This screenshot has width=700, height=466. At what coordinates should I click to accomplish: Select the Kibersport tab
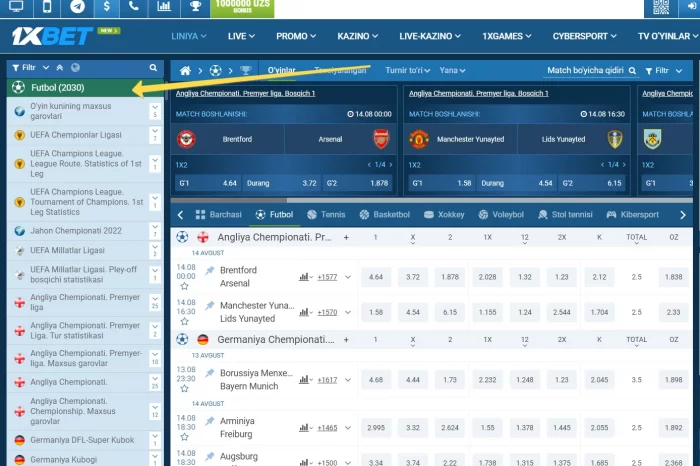633,215
